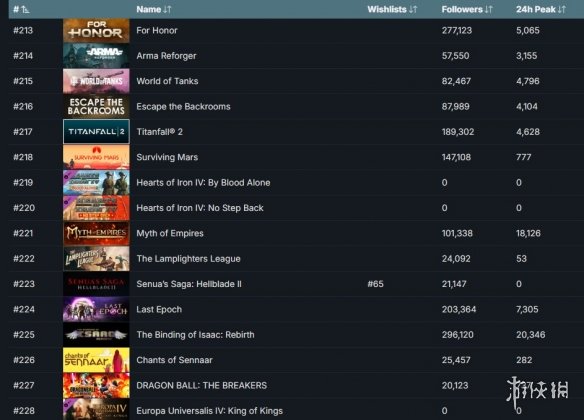Click the Surviving Mars name link
This screenshot has height=420, width=584.
pyautogui.click(x=167, y=157)
